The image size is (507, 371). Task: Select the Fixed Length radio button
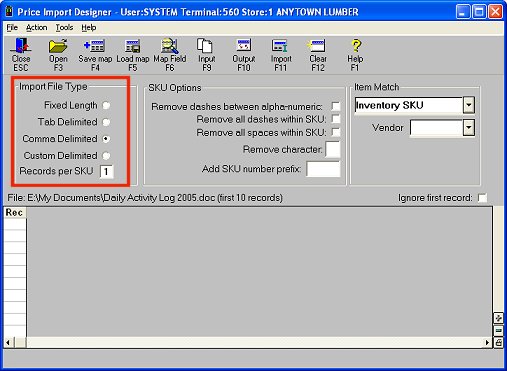(x=106, y=105)
